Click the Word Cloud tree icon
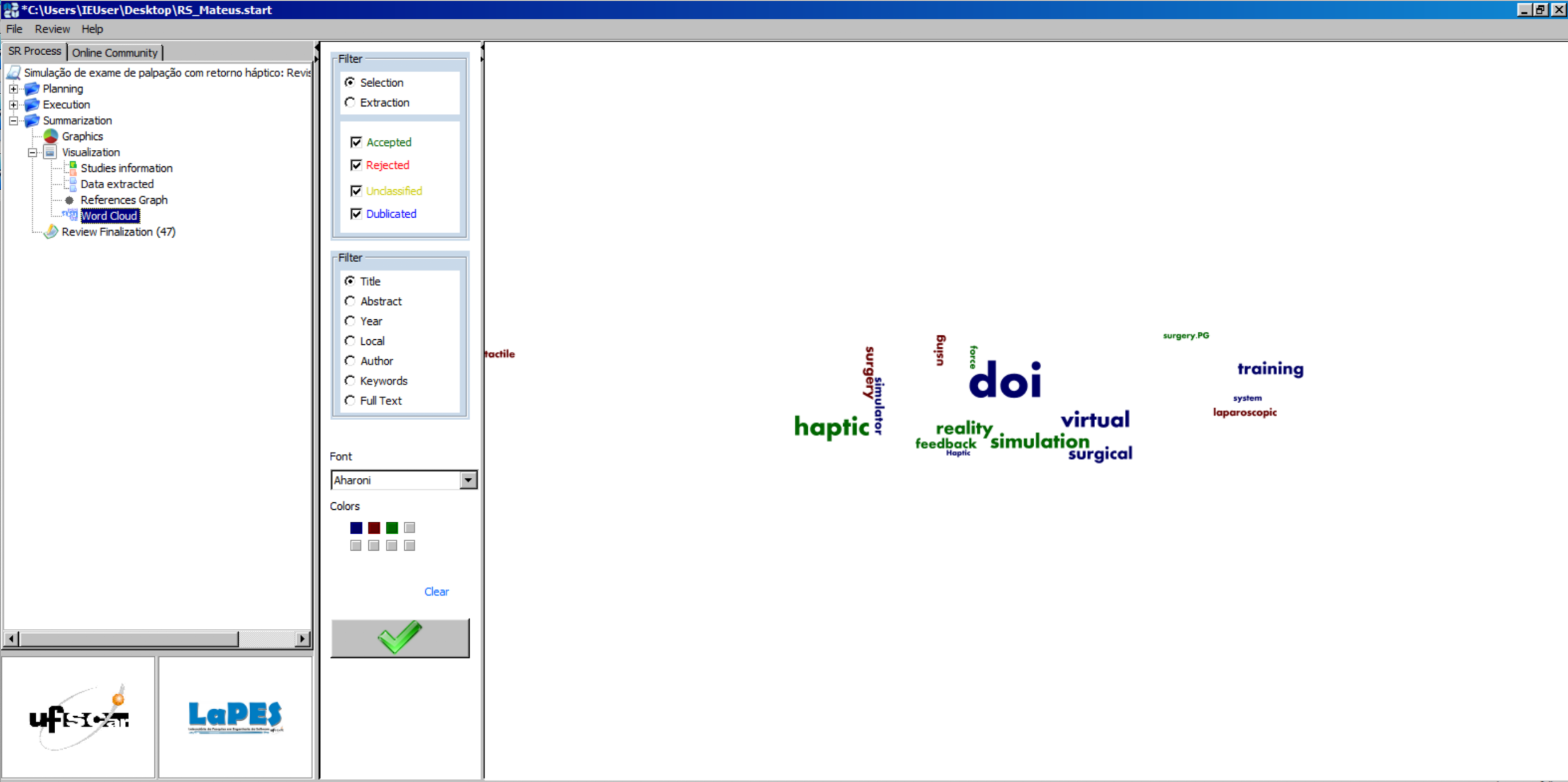 (x=70, y=215)
